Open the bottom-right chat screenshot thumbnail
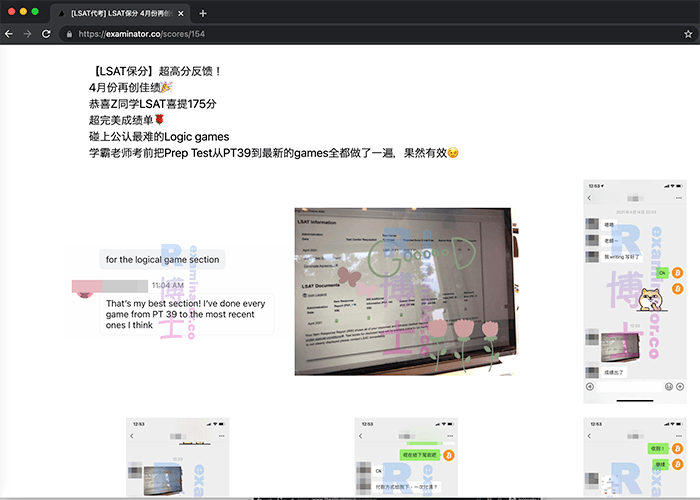 click(x=634, y=458)
